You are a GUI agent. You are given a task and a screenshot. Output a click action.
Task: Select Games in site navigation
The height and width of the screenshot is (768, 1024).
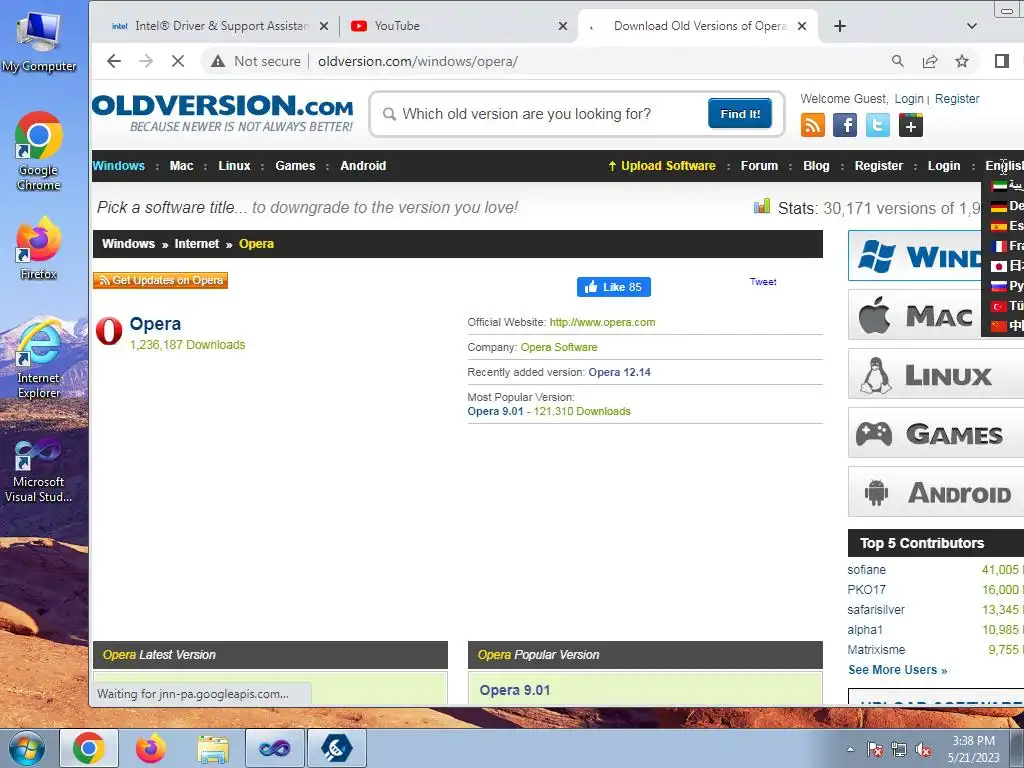coord(295,166)
